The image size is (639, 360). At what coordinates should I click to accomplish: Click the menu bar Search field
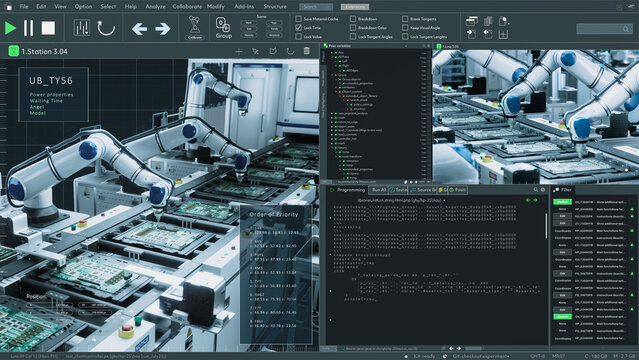pyautogui.click(x=316, y=7)
